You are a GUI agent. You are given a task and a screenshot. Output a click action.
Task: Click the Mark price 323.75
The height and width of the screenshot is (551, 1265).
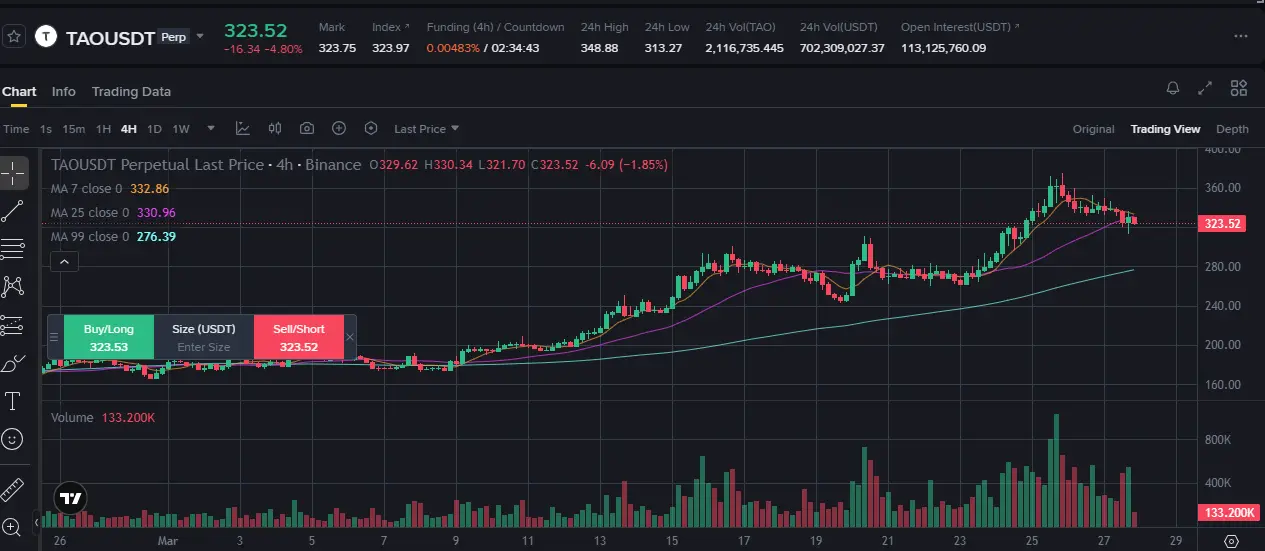[x=337, y=48]
